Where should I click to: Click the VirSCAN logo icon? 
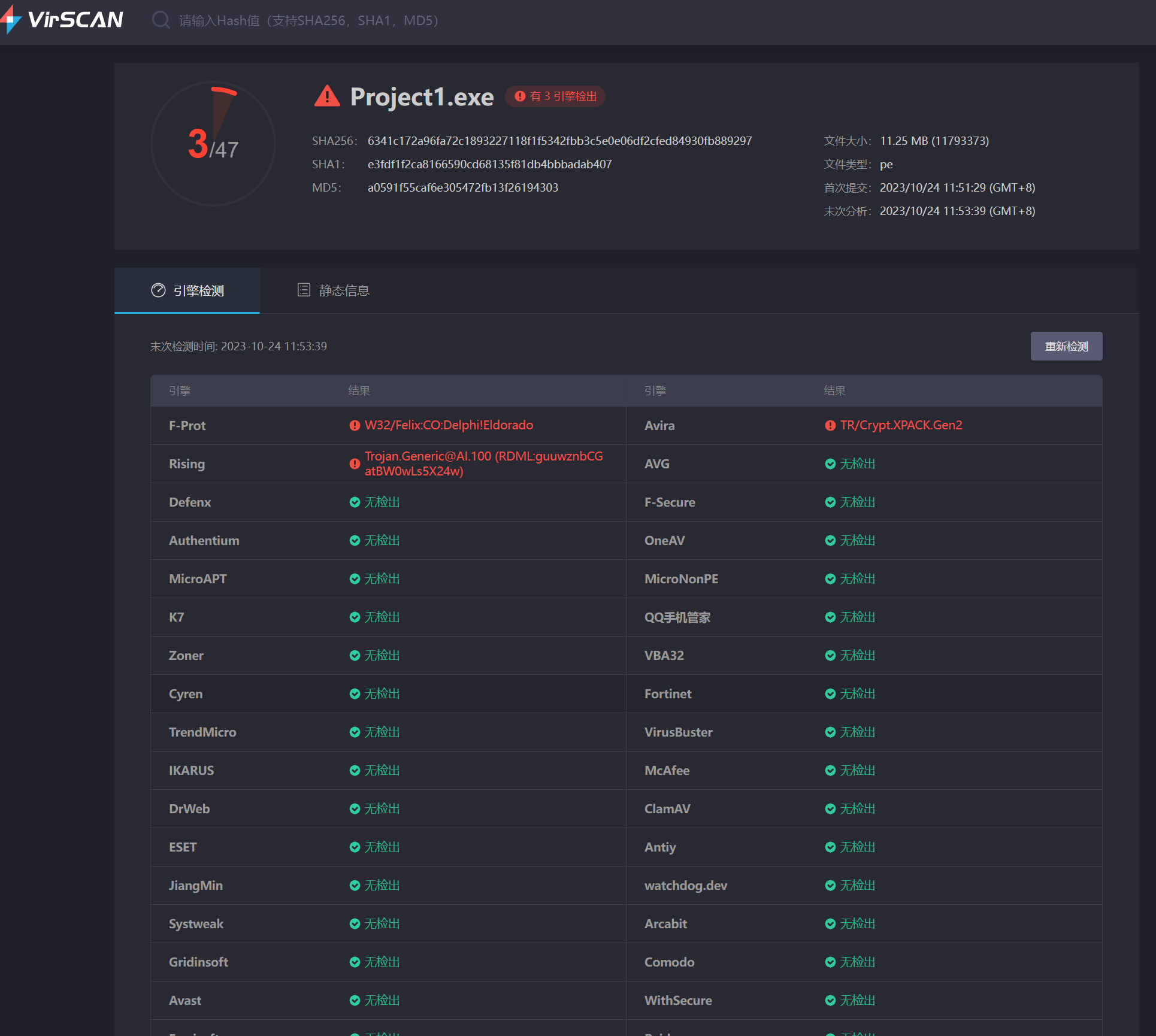click(12, 20)
